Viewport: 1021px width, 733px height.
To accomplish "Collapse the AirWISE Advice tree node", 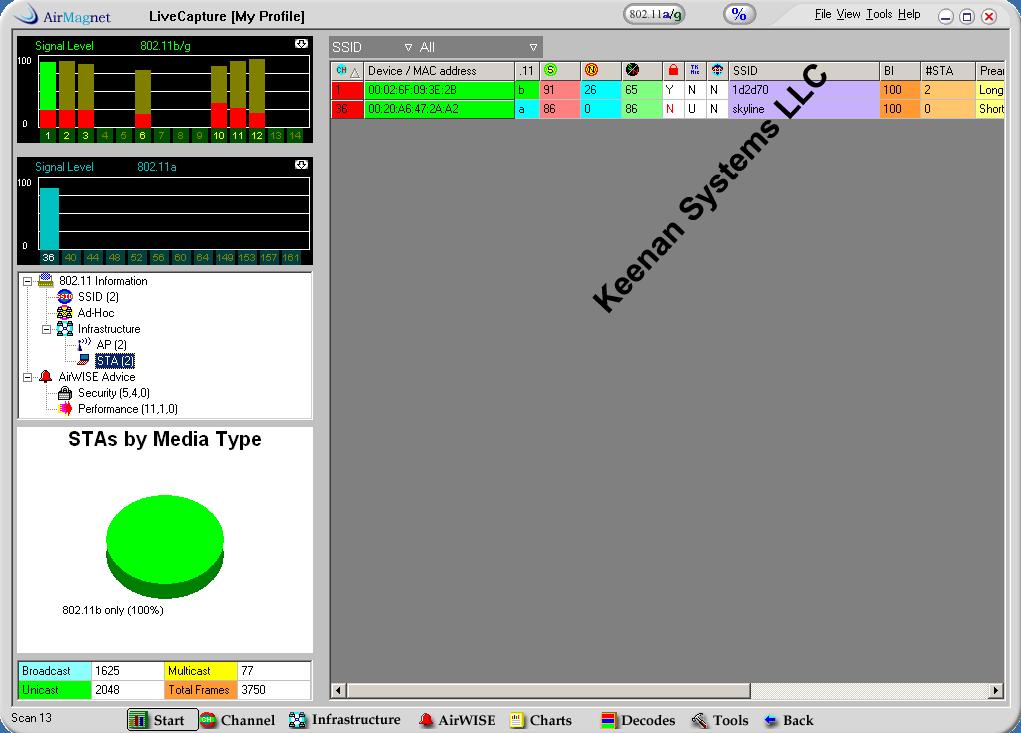I will (27, 378).
